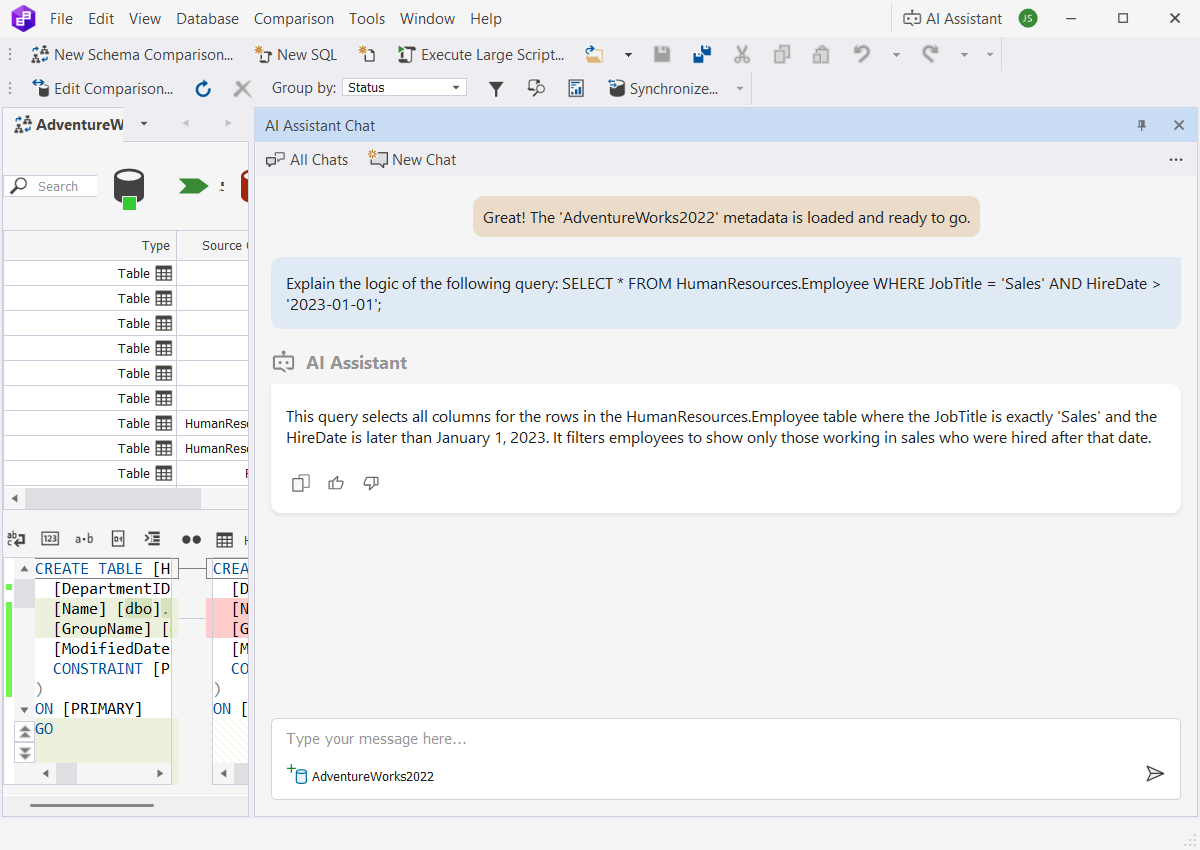Click the source database cylinder icon
The width and height of the screenshot is (1200, 850).
(128, 187)
